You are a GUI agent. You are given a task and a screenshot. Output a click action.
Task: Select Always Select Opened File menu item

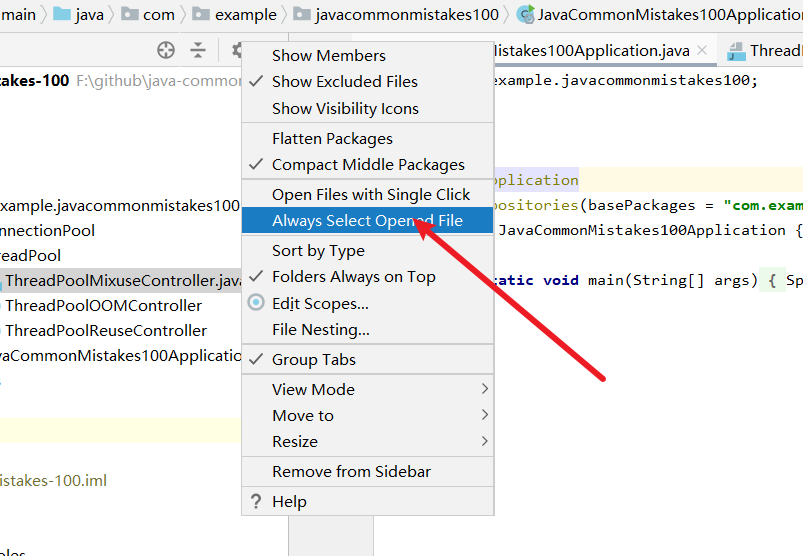(366, 221)
